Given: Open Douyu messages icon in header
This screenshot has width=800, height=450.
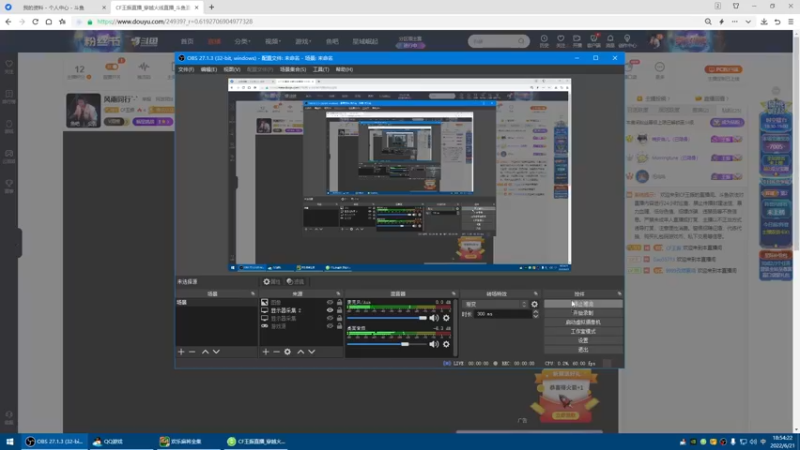Looking at the screenshot, I should pos(610,41).
